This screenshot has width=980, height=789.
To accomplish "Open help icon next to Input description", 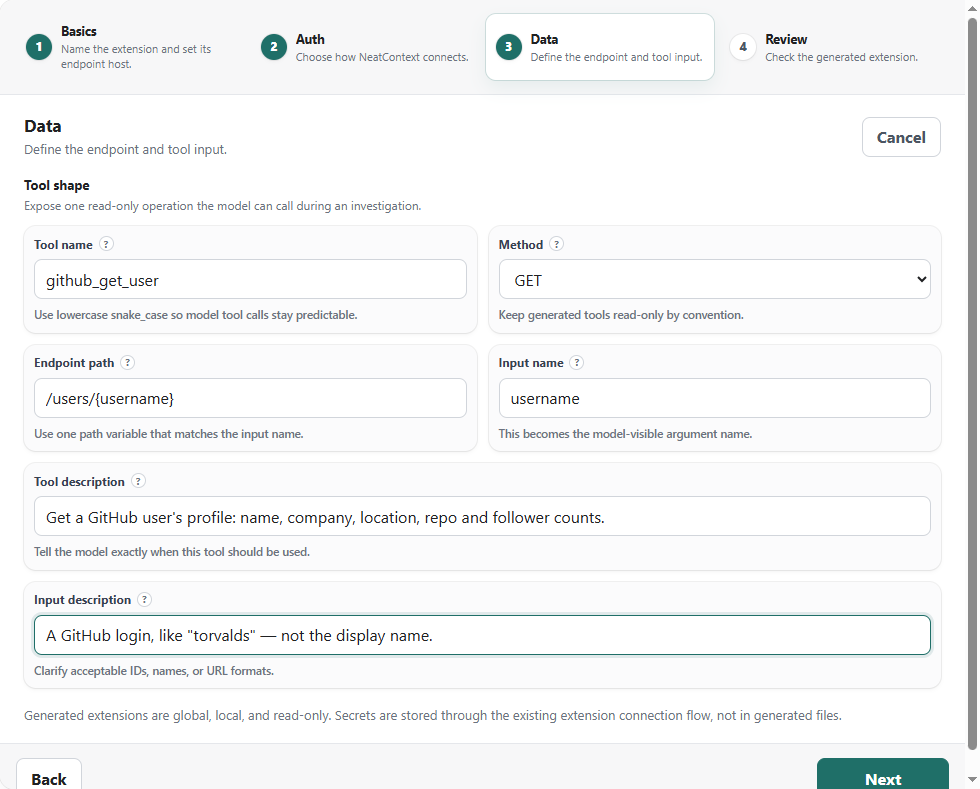I will click(x=144, y=600).
